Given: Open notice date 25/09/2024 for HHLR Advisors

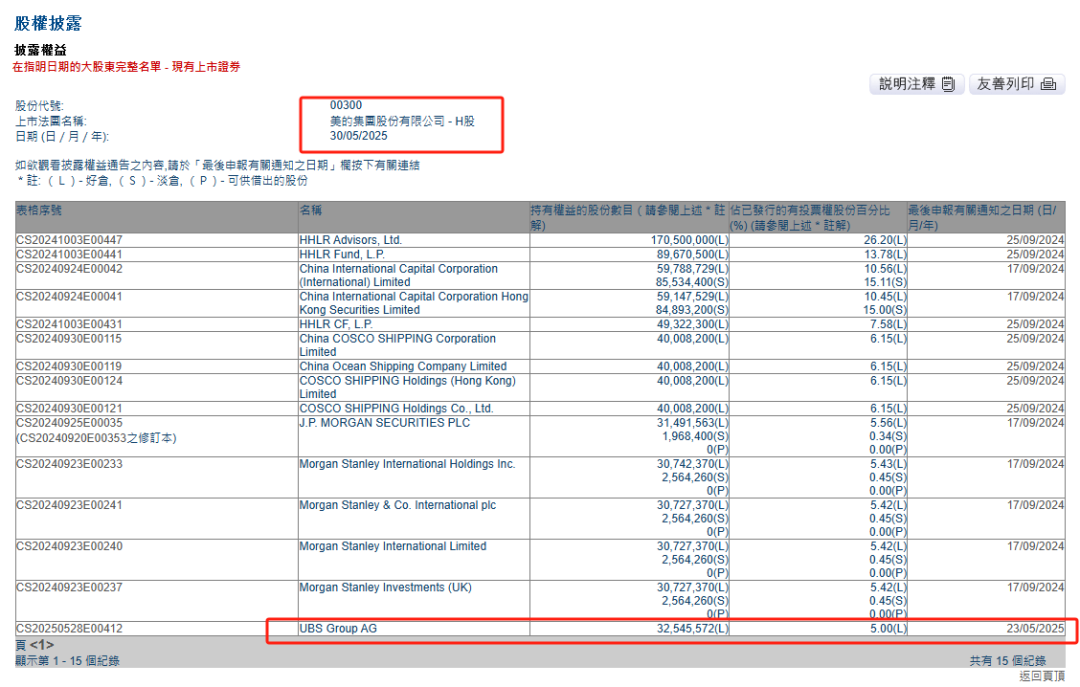Looking at the screenshot, I should (1035, 240).
